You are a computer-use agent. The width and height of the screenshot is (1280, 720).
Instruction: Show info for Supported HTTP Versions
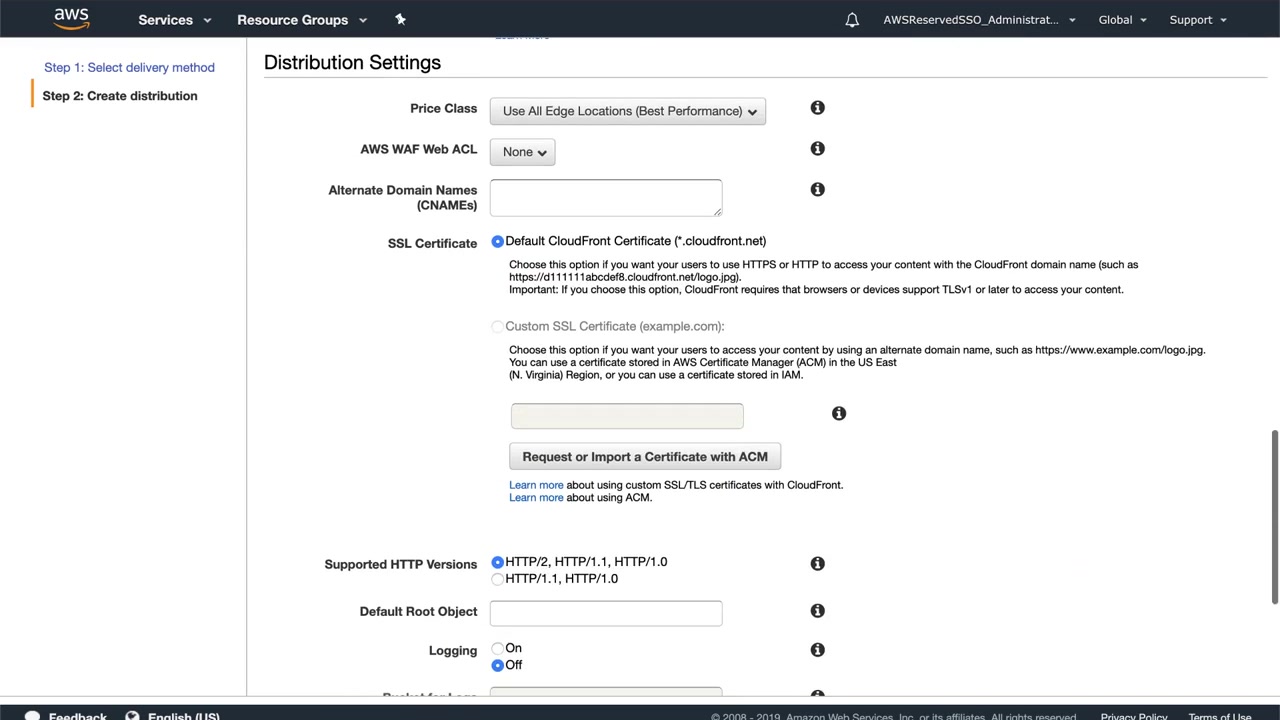tap(817, 564)
